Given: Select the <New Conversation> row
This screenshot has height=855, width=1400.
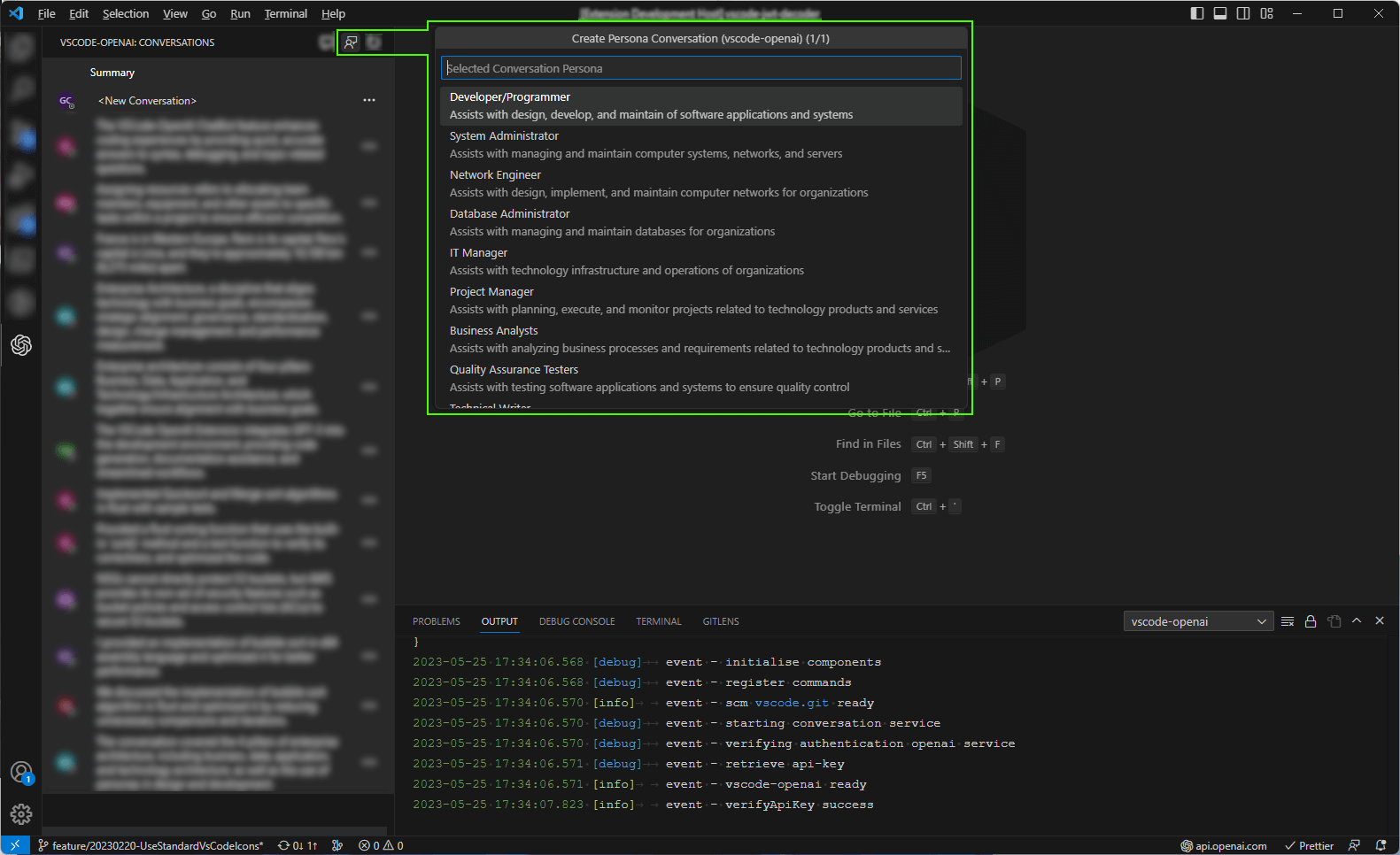Looking at the screenshot, I should (218, 101).
